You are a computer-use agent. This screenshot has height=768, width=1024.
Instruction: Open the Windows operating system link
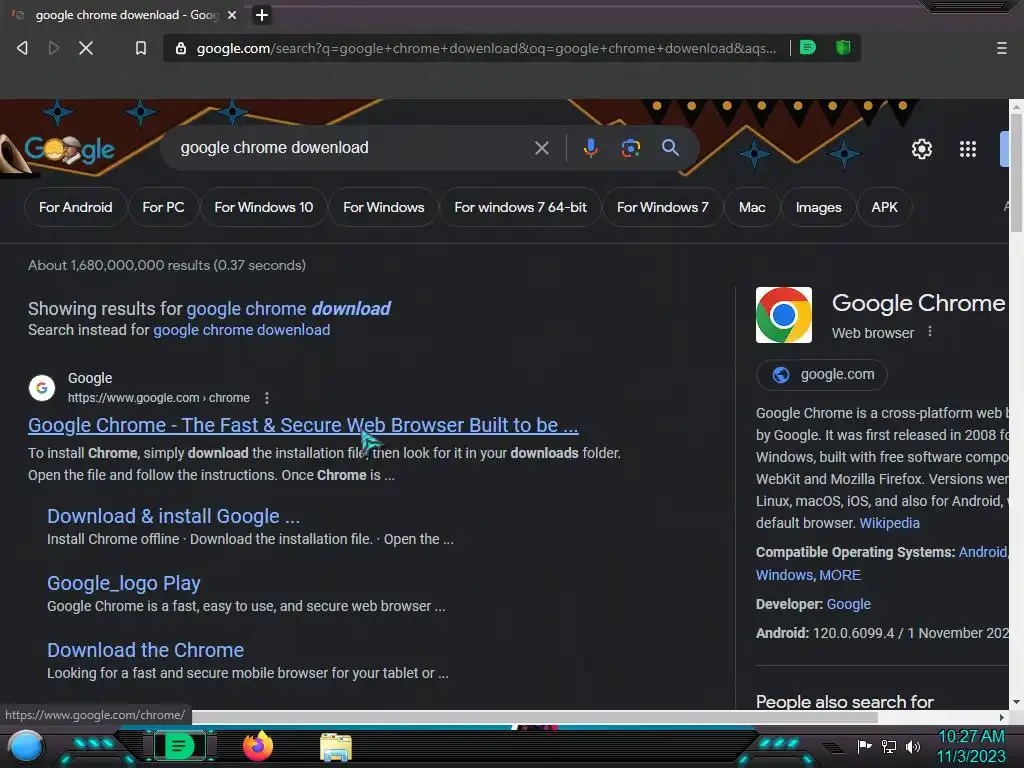pyautogui.click(x=785, y=575)
